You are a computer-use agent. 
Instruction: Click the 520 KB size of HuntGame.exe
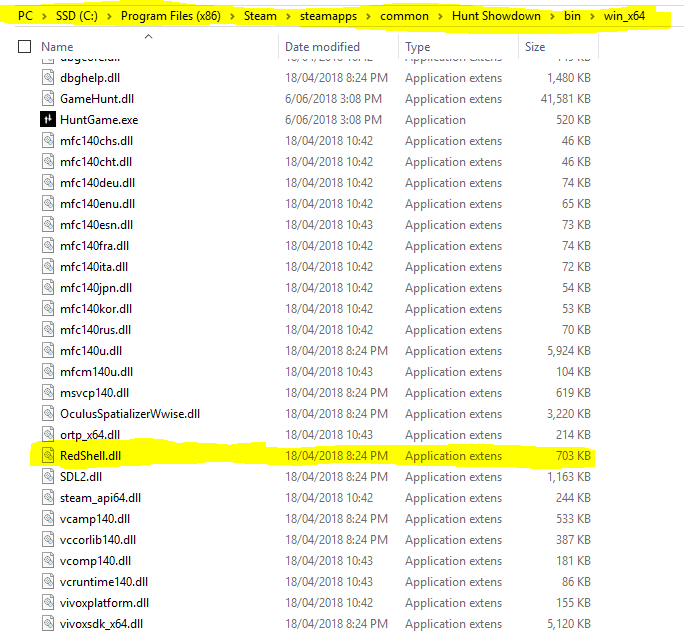573,120
